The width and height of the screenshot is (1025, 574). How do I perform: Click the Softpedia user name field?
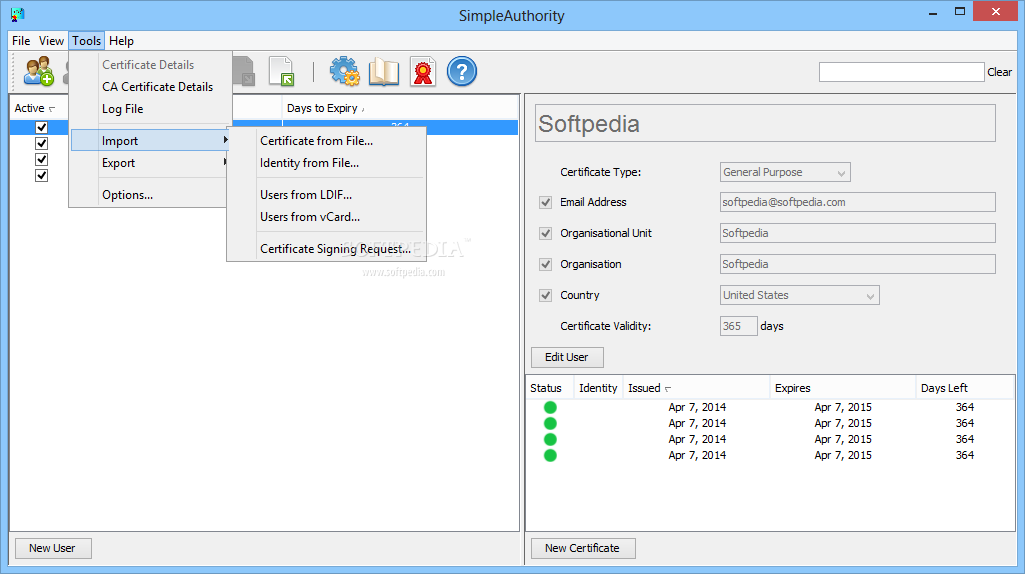(x=765, y=123)
